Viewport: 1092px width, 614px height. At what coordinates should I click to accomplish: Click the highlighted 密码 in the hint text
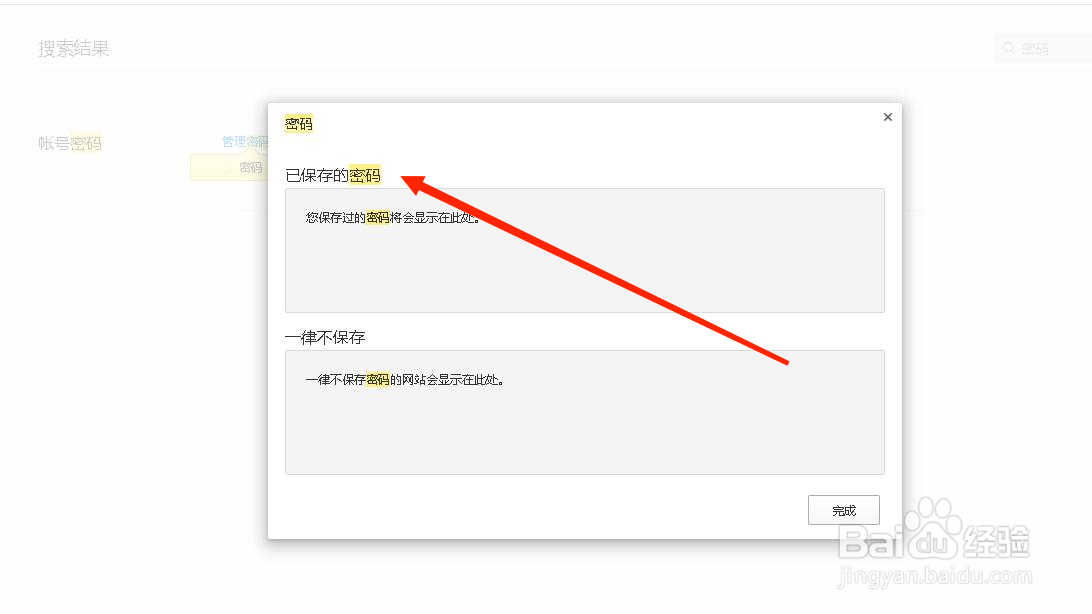(377, 218)
